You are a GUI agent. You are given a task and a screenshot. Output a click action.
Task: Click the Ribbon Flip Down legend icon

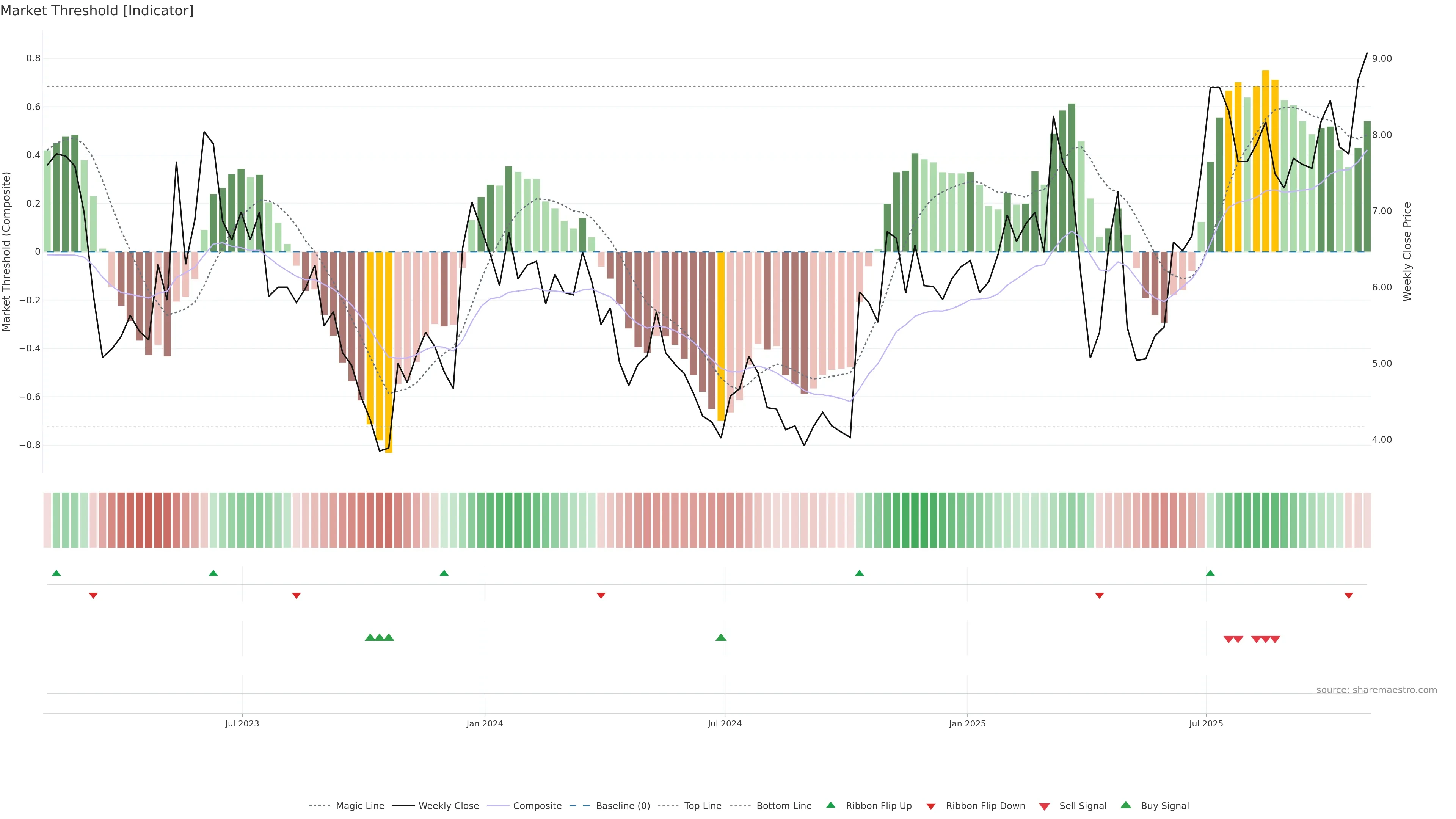point(931,806)
